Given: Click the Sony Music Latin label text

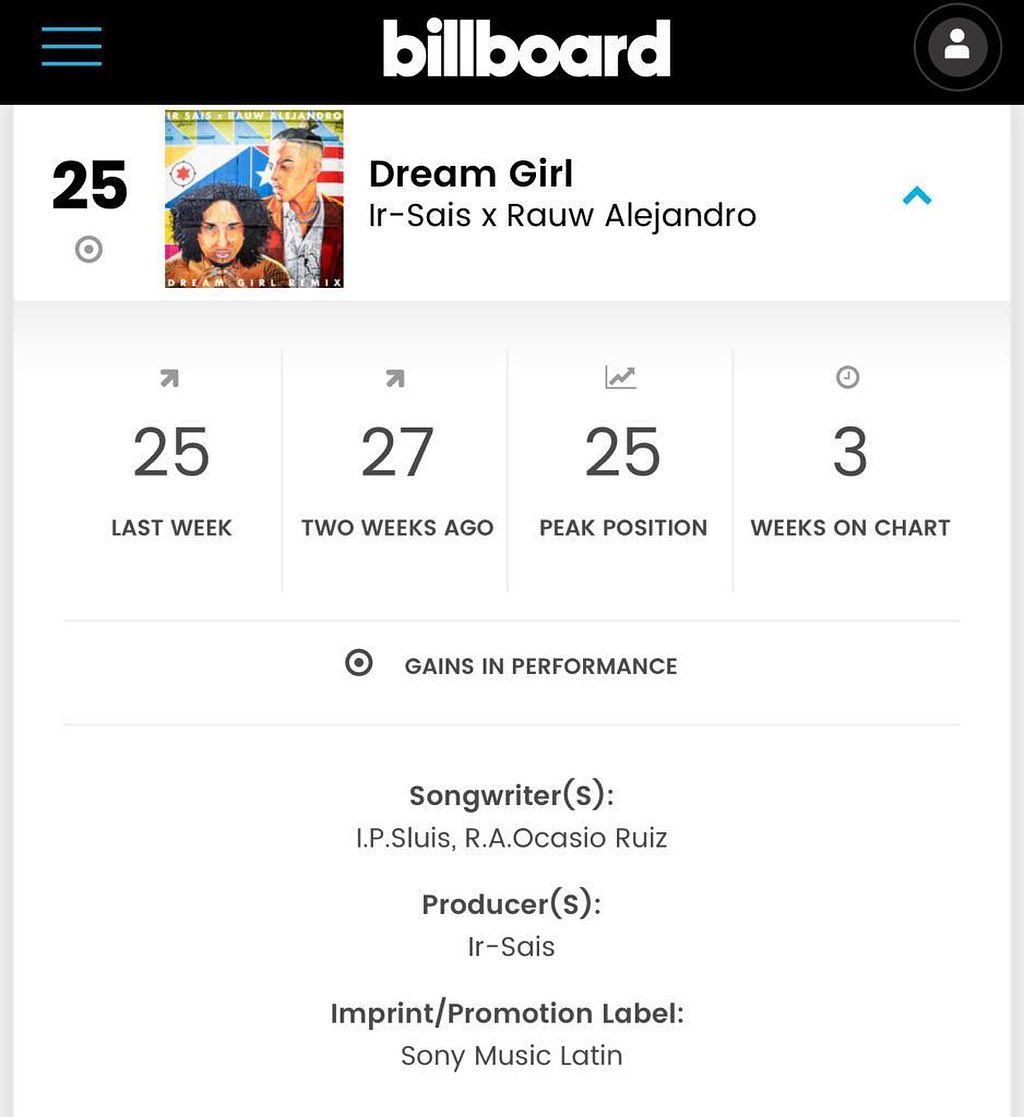Looking at the screenshot, I should (x=512, y=1056).
